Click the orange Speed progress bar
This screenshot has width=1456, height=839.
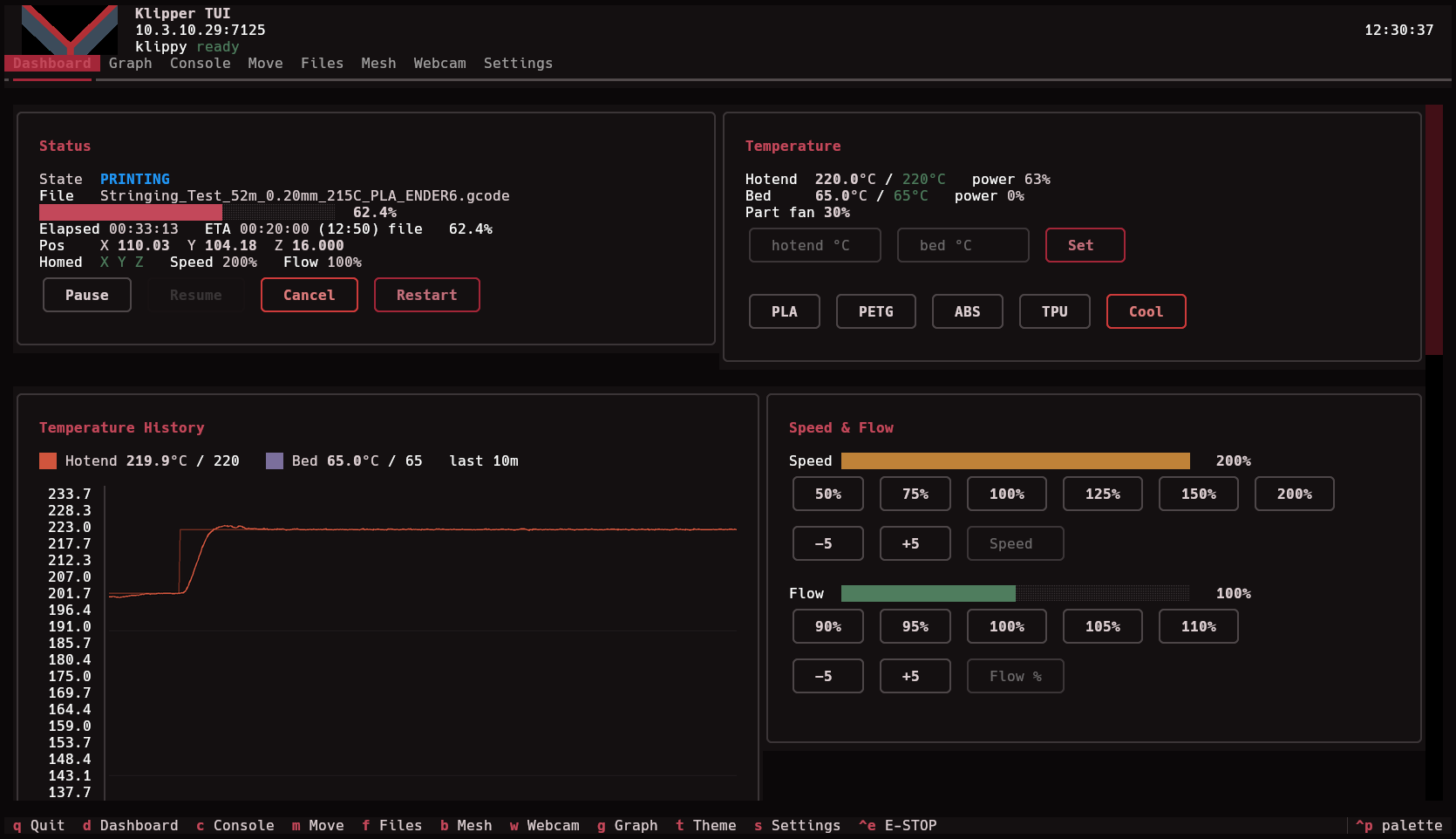(x=1016, y=460)
